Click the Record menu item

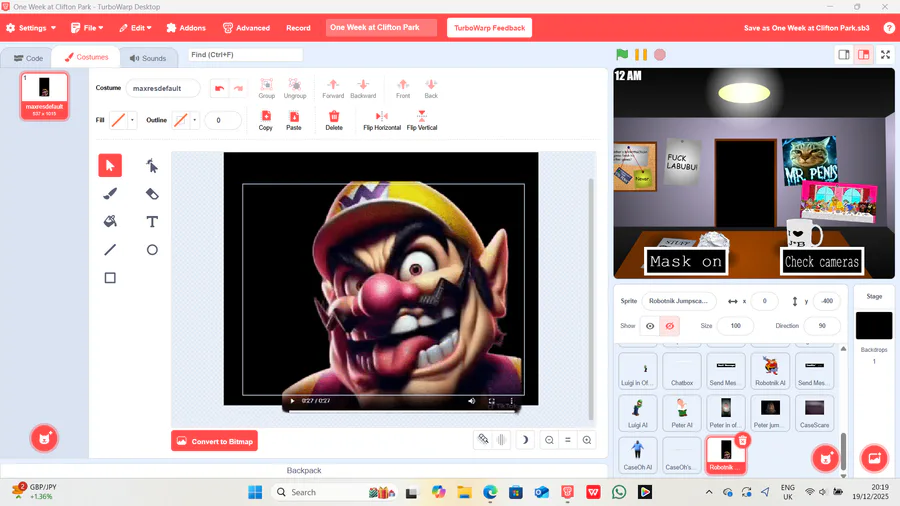298,28
